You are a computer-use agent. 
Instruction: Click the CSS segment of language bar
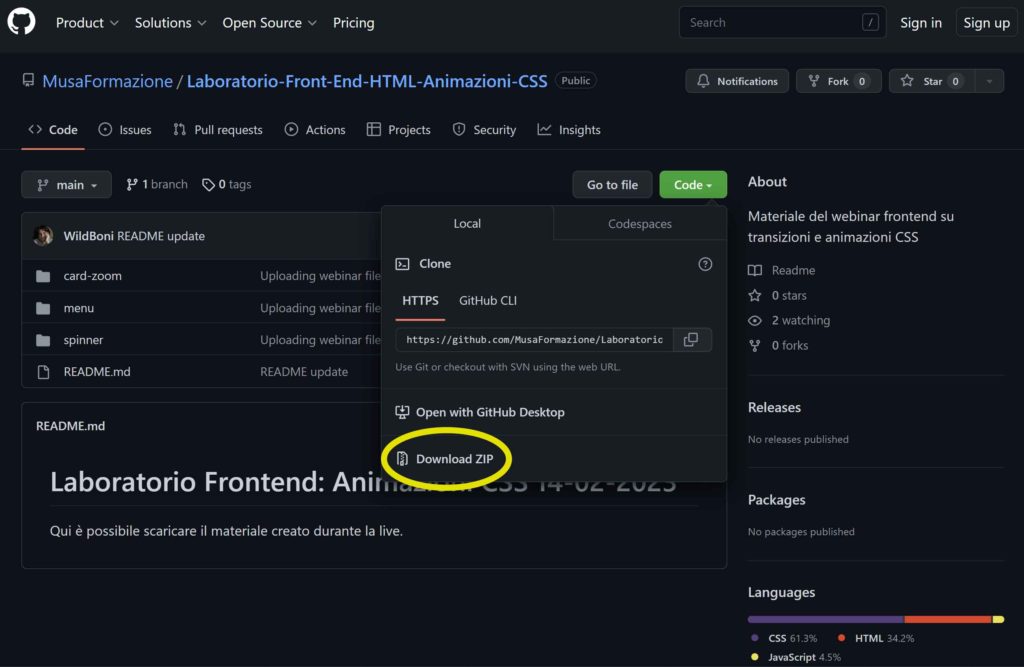pyautogui.click(x=825, y=619)
